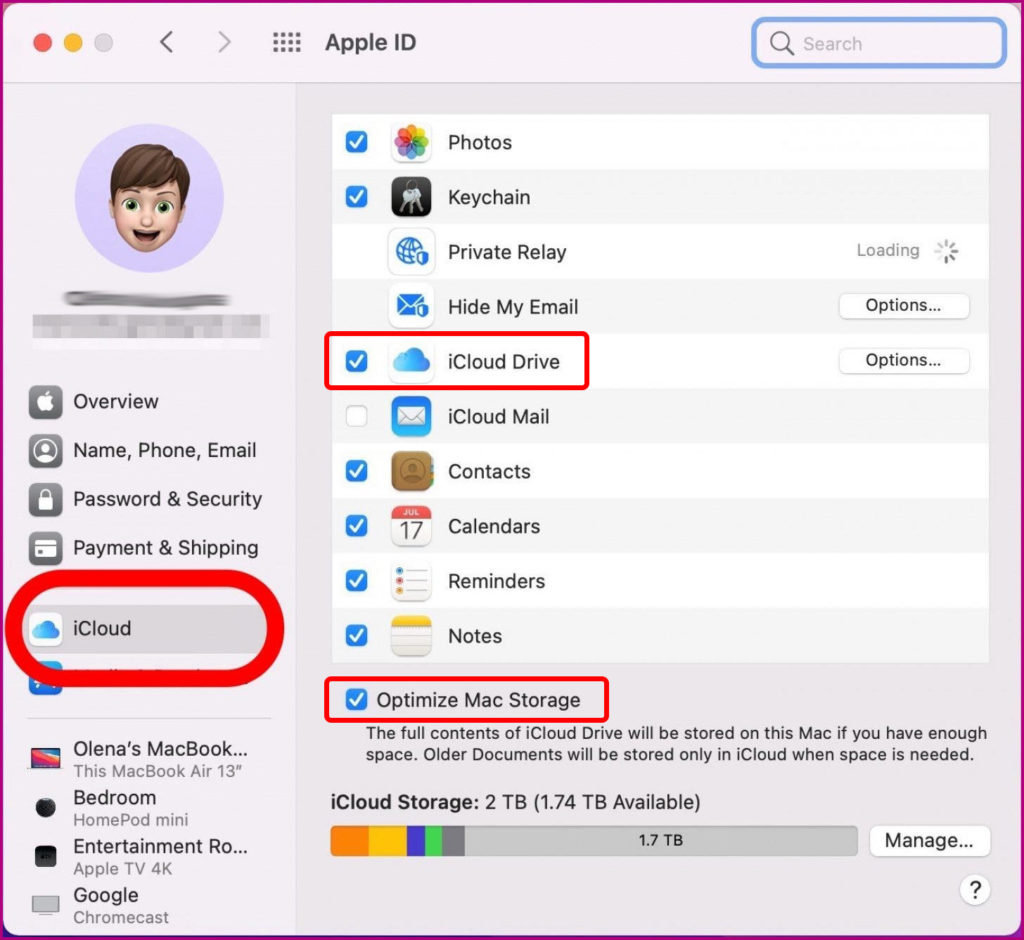Click the Keychain icon
The width and height of the screenshot is (1024, 940).
coord(411,197)
